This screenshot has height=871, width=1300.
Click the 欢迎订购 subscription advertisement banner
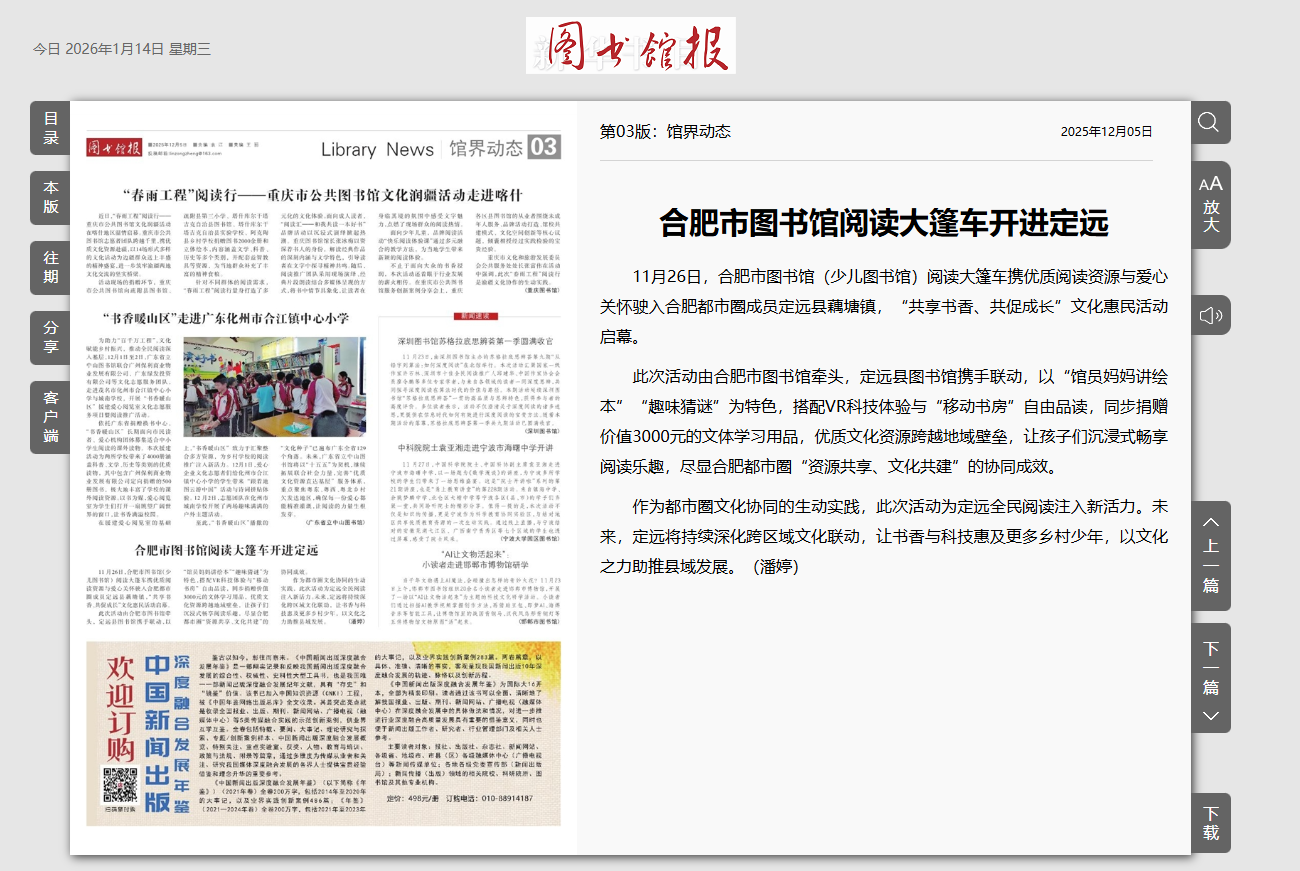click(119, 705)
